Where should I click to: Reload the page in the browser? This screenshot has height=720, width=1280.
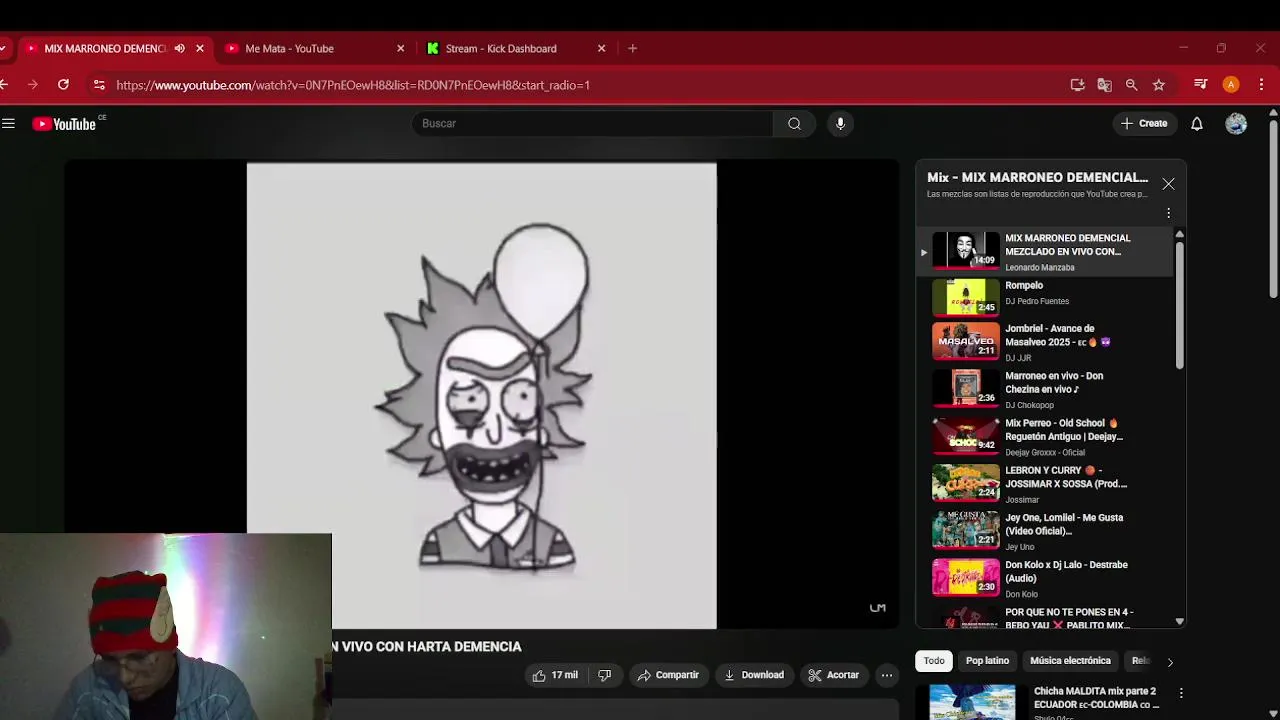[x=63, y=85]
